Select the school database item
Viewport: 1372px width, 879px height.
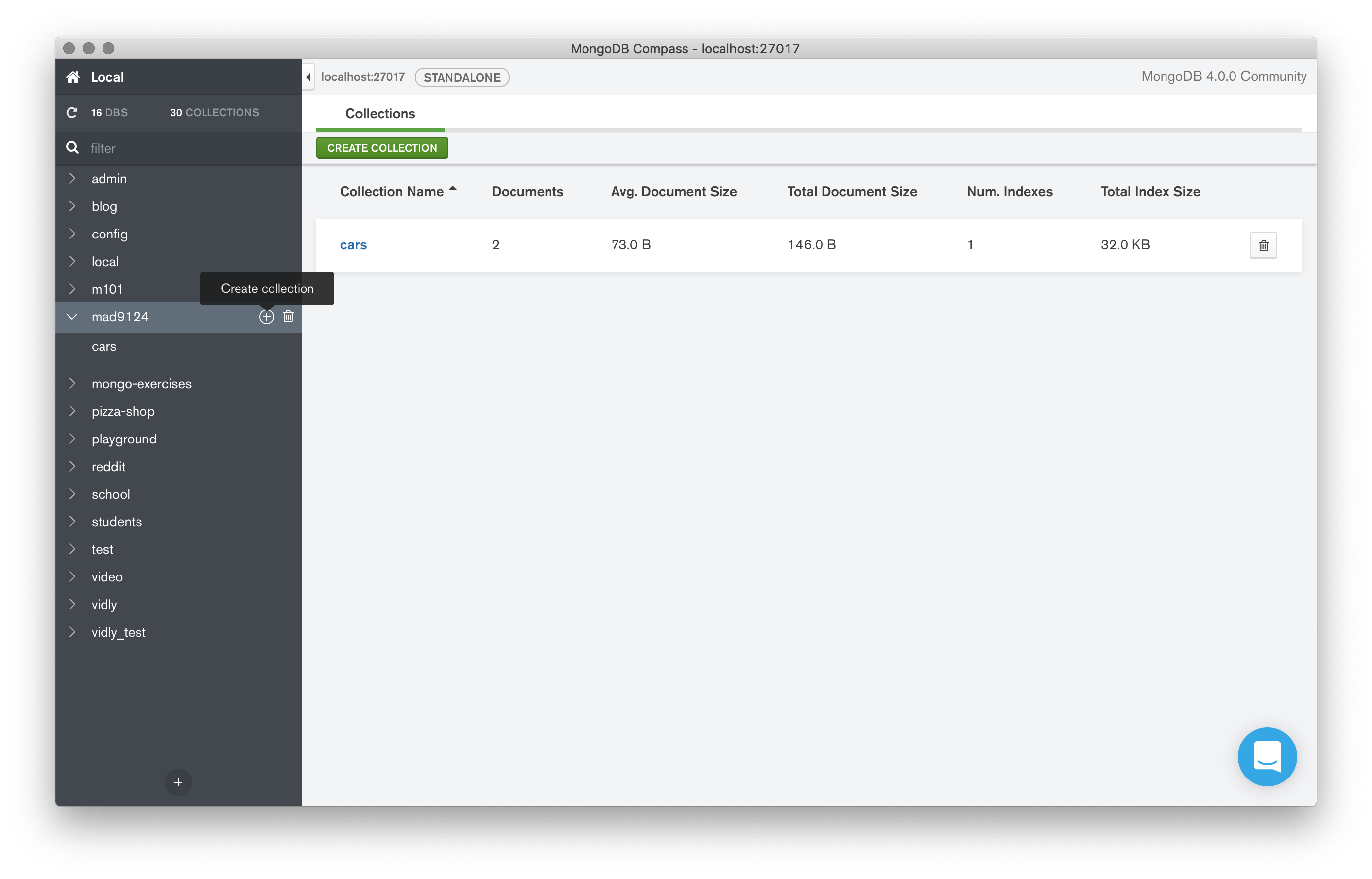click(x=111, y=494)
